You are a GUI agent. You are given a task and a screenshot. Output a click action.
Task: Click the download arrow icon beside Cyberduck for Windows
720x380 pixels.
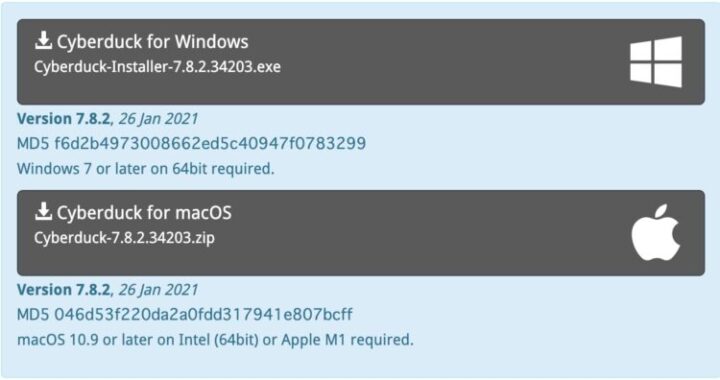pos(43,40)
